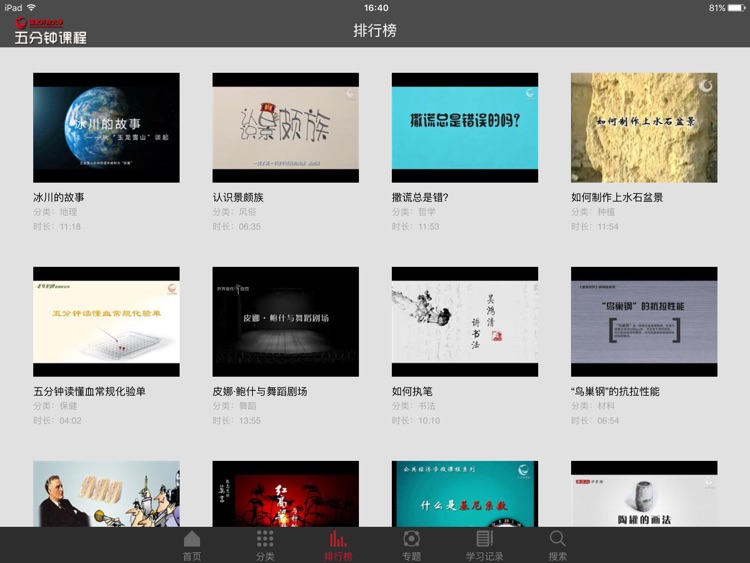Image resolution: width=750 pixels, height=563 pixels.
Task: Tap the category label 分类: 地理
Action: tap(55, 212)
